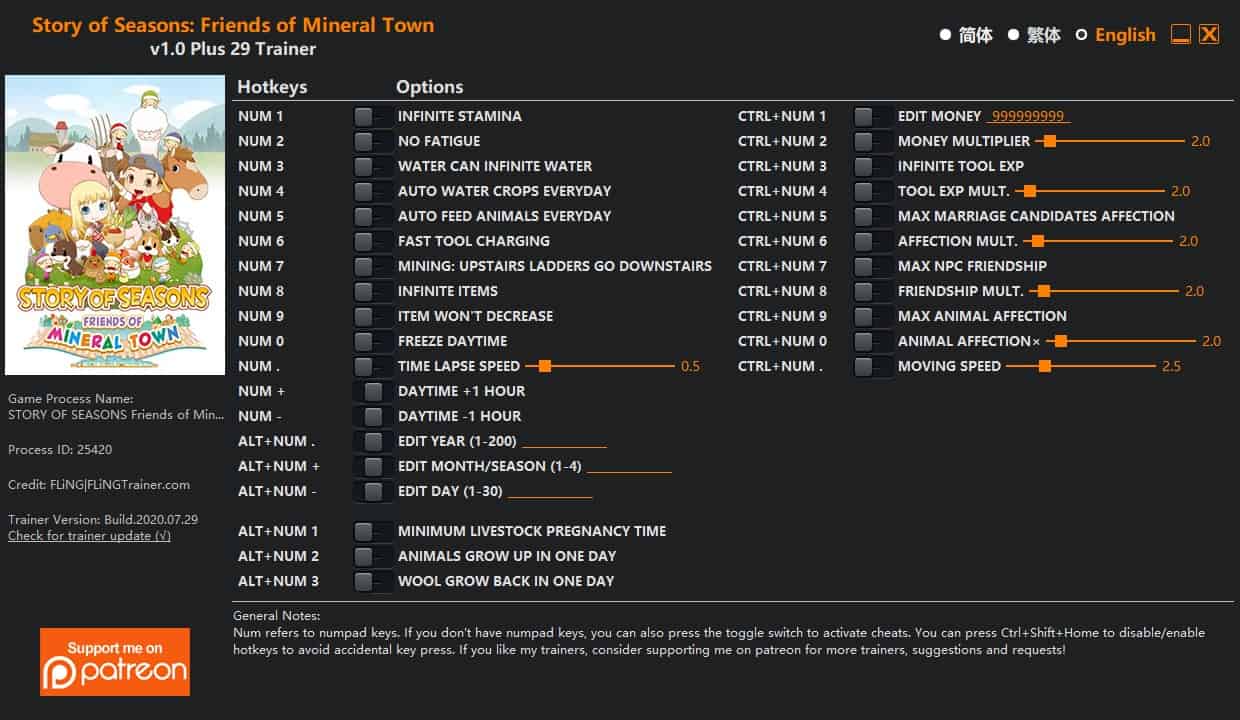Close the trainer with X icon

1209,35
